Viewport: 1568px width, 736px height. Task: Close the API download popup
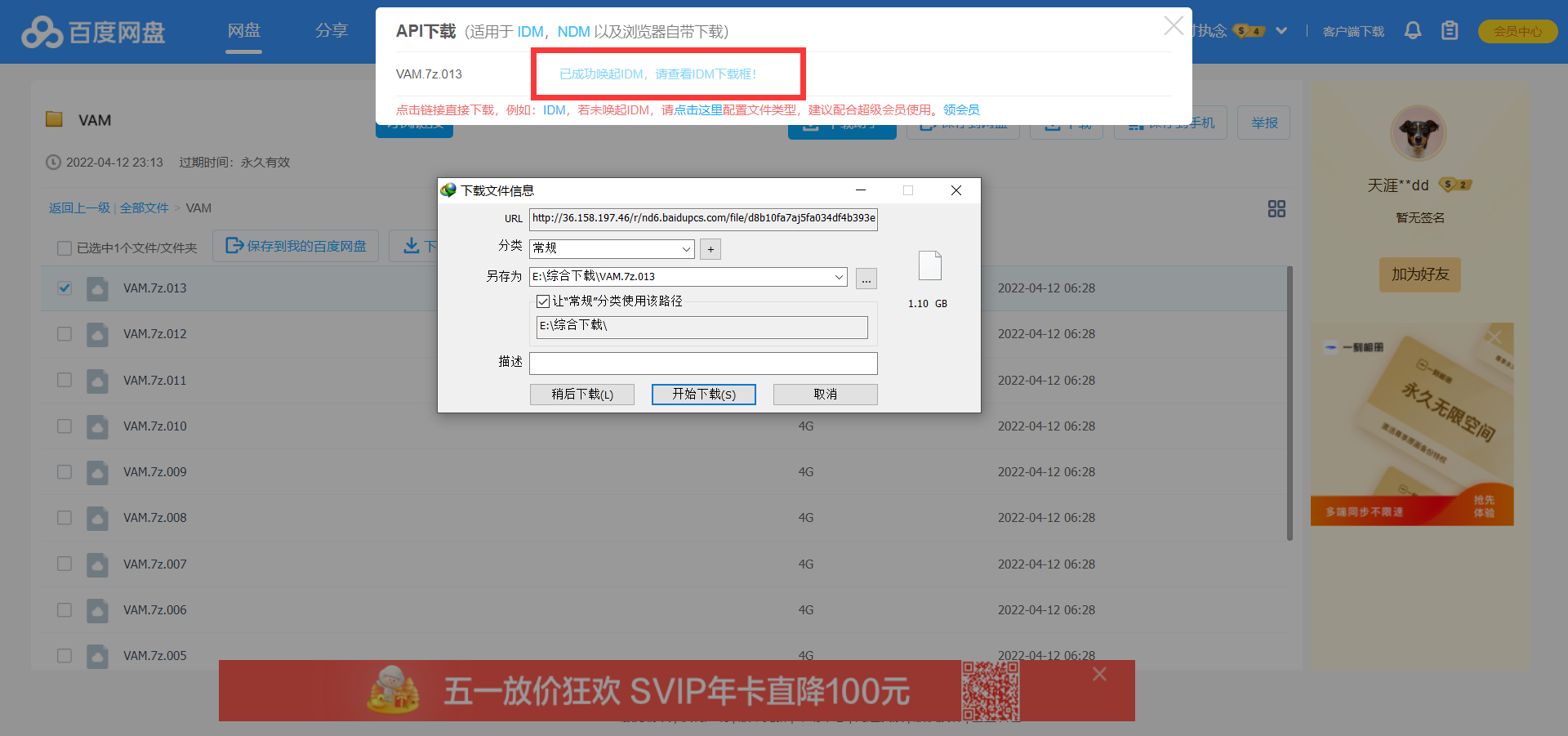[1174, 26]
